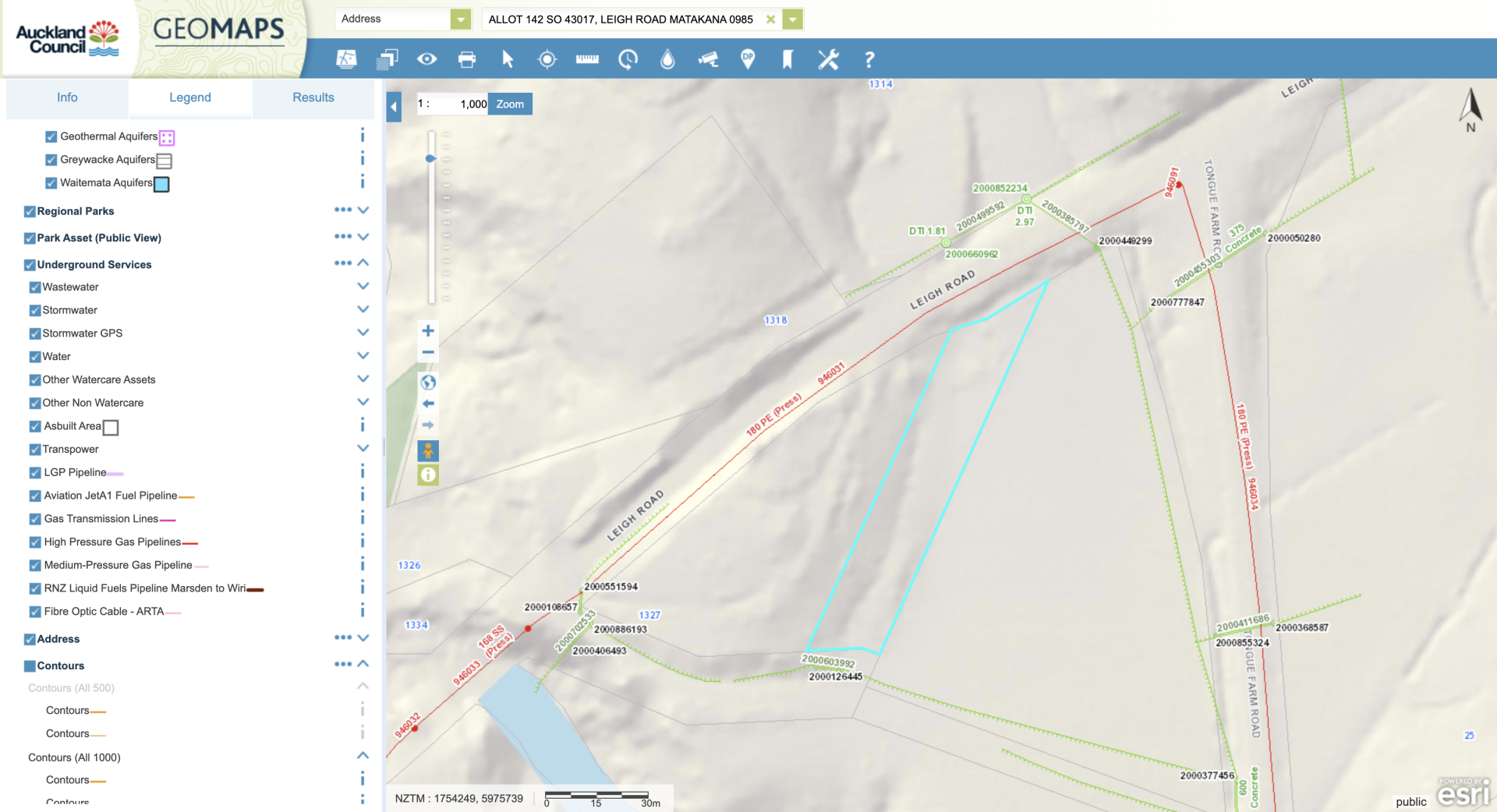Click the bookmark icon in the toolbar

[x=787, y=59]
